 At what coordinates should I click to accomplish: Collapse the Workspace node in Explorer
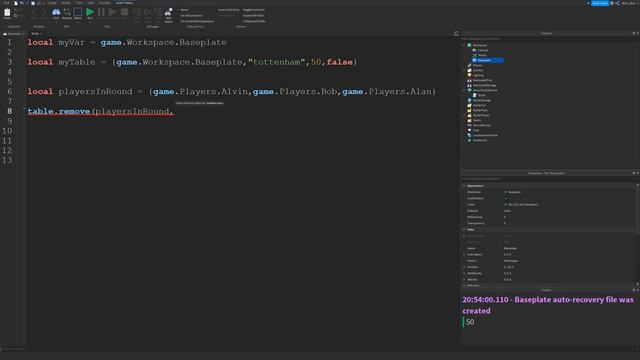pyautogui.click(x=464, y=45)
